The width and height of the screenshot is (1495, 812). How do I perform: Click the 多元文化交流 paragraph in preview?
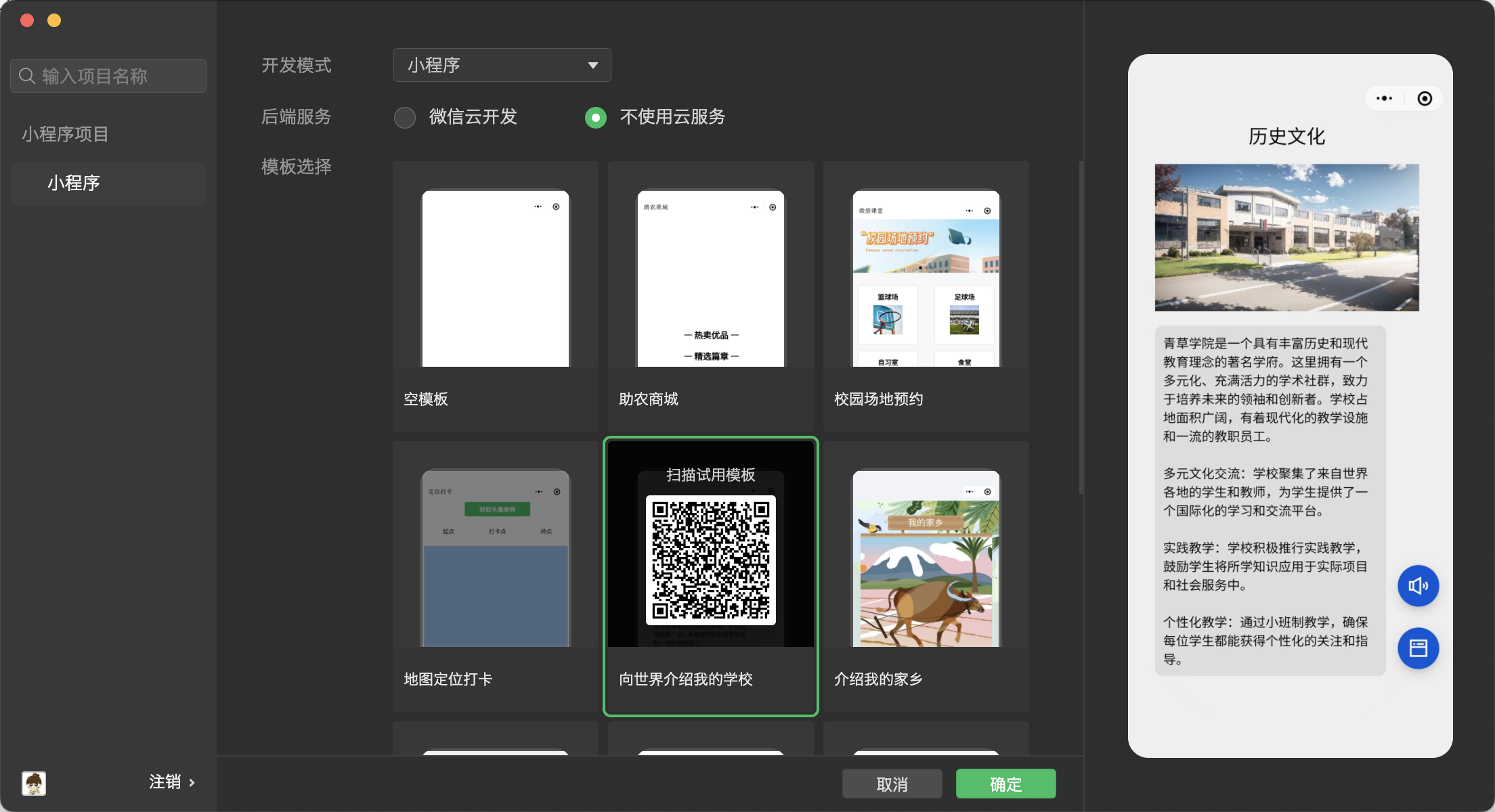point(1266,492)
